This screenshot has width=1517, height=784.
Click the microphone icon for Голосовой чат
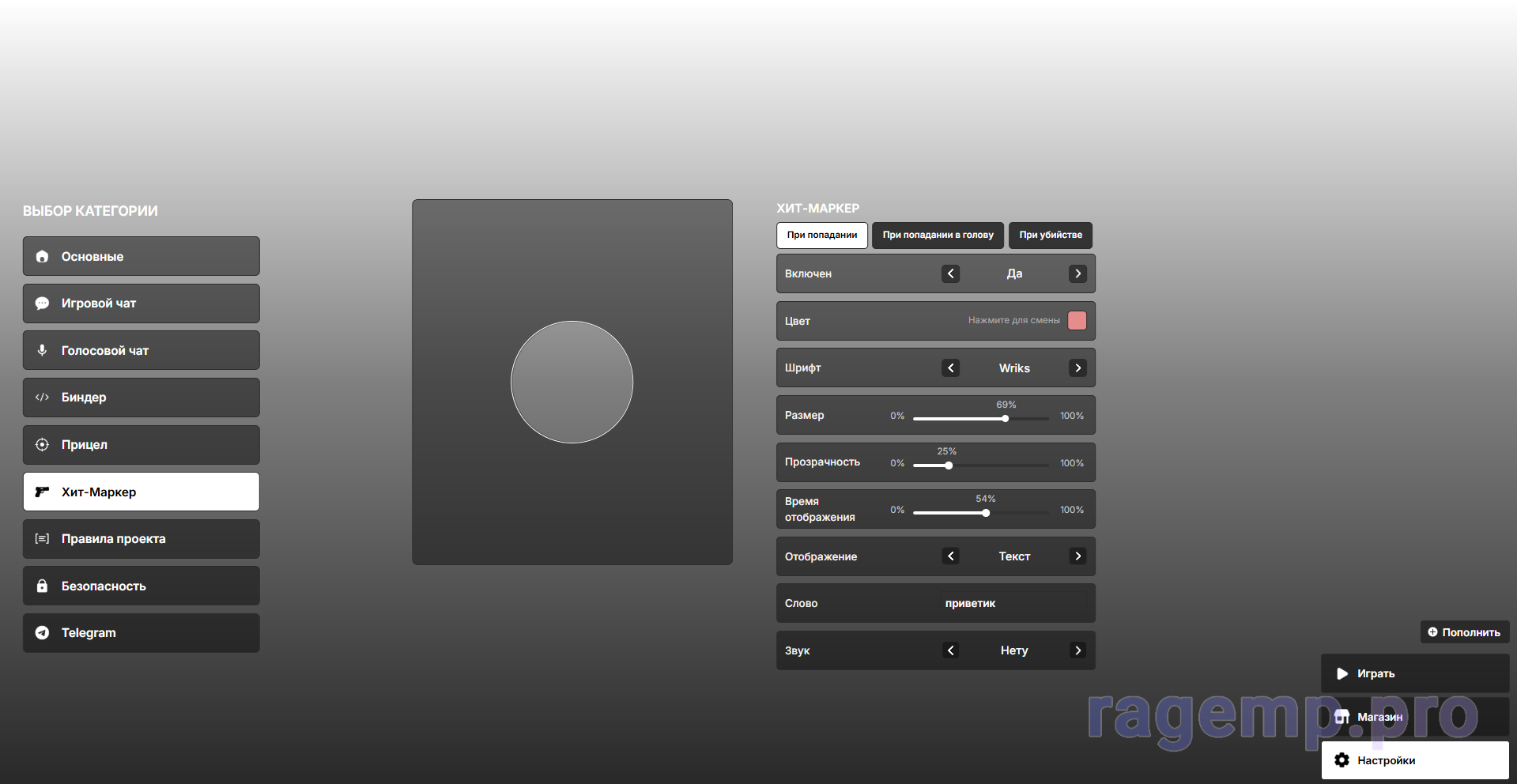coord(43,350)
